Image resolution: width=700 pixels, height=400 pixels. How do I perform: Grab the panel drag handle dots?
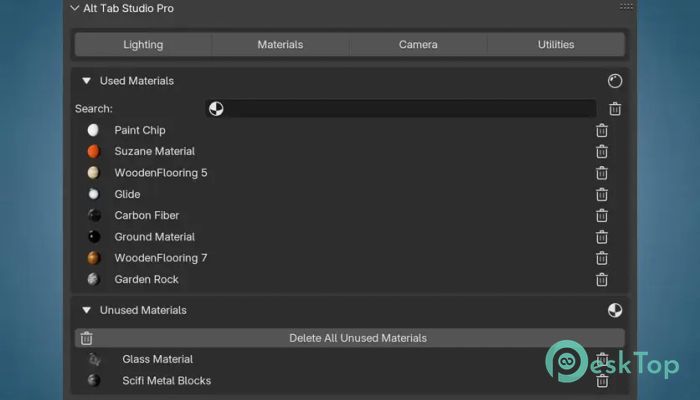click(626, 6)
